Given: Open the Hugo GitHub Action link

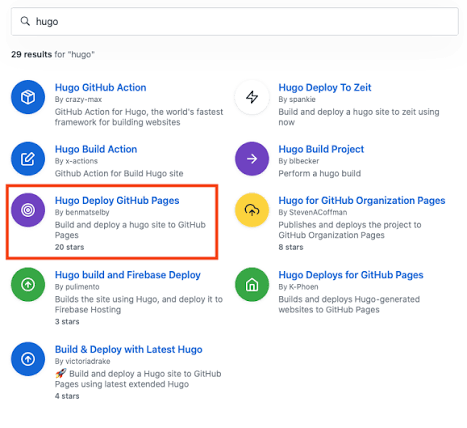Looking at the screenshot, I should point(100,87).
